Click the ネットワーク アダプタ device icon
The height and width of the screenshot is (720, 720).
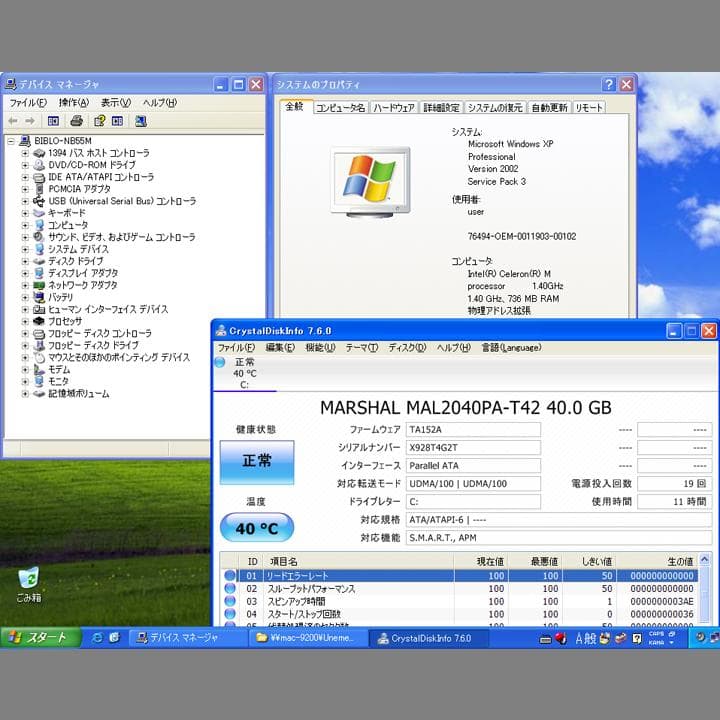[39, 285]
